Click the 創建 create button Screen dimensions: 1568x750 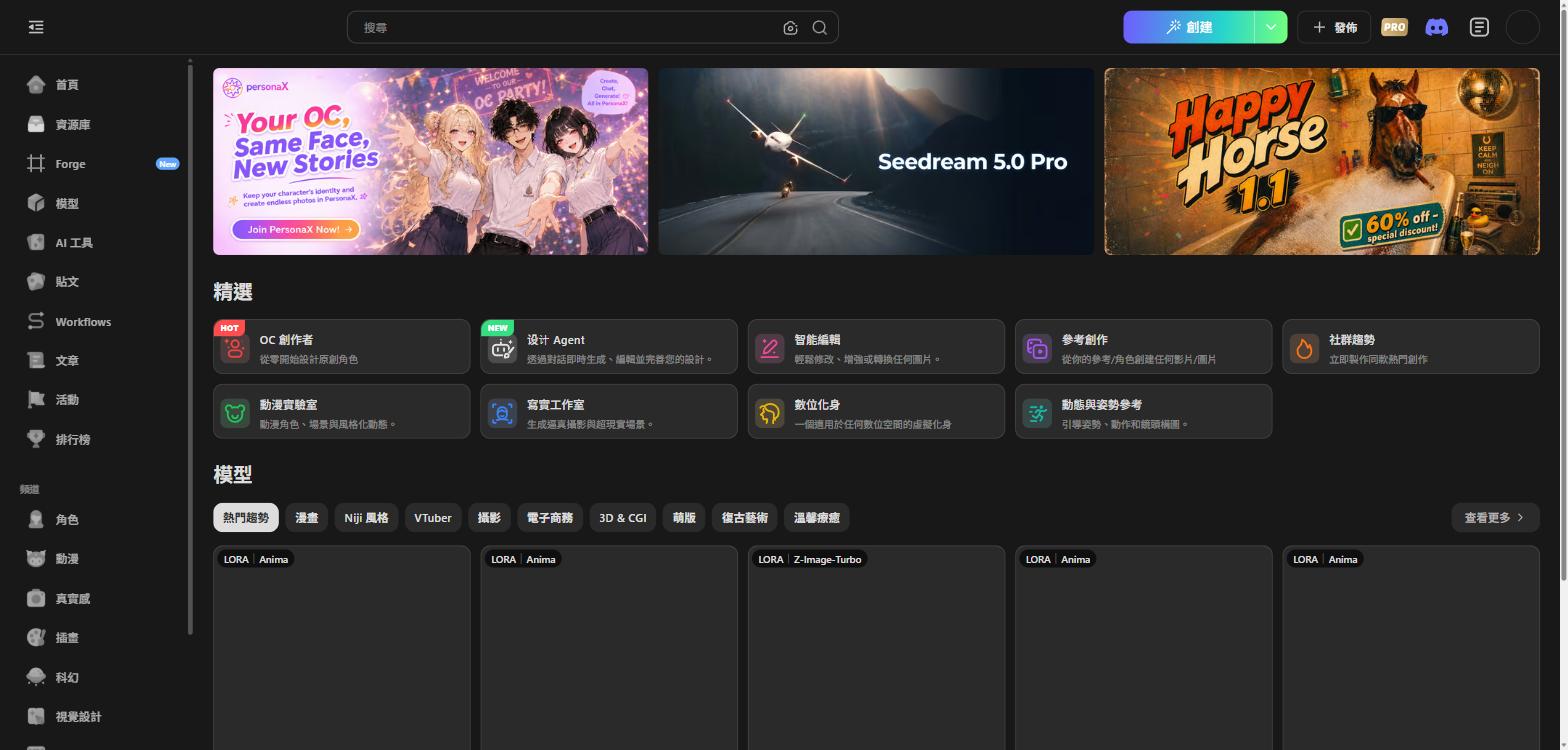[1189, 27]
